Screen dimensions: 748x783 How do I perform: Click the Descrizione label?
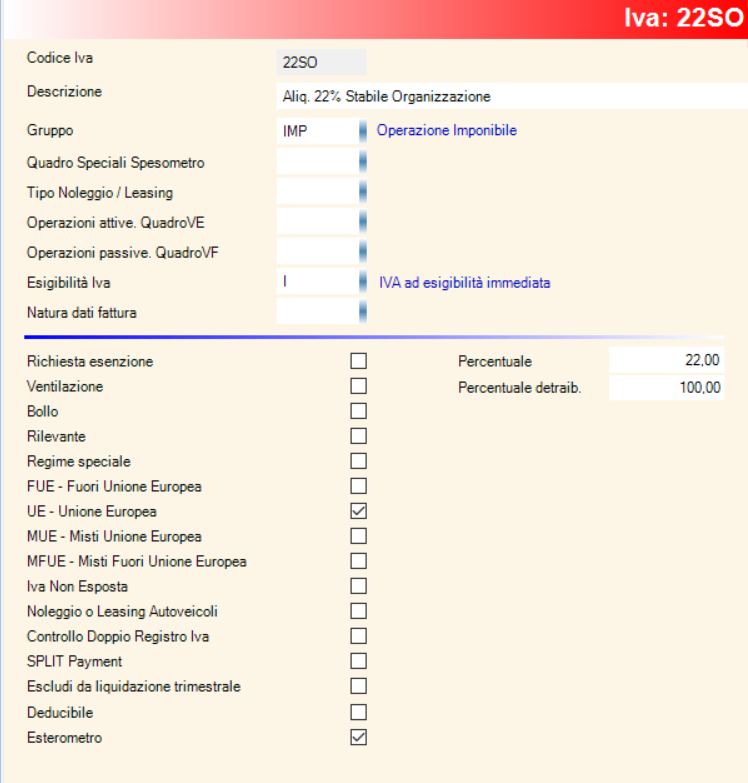(64, 92)
